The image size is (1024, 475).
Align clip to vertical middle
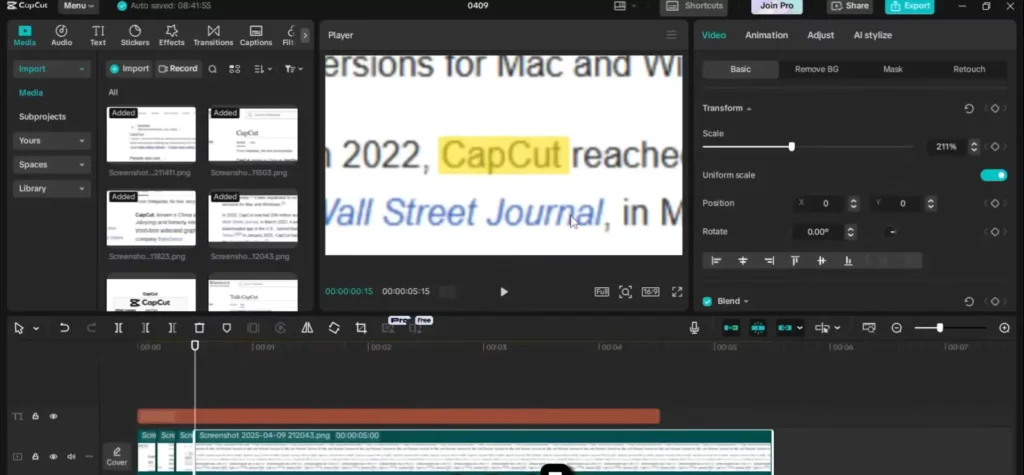[x=822, y=261]
